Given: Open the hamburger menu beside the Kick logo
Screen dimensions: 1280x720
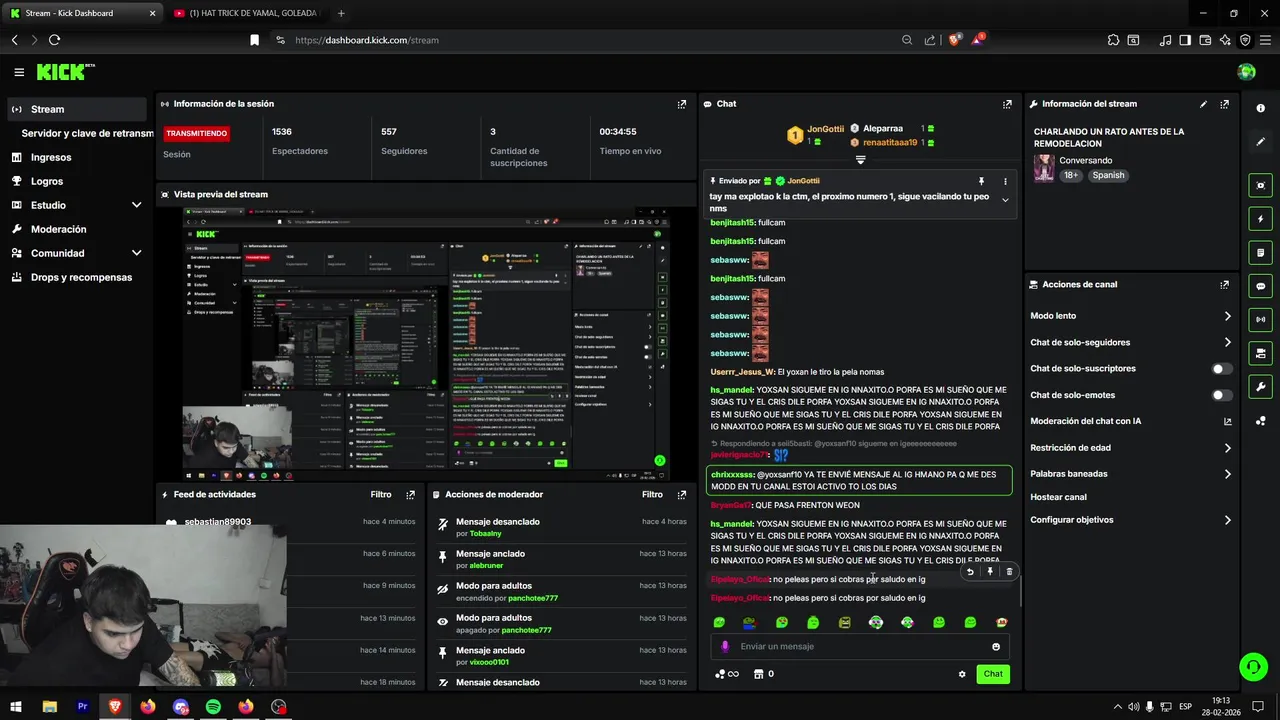Looking at the screenshot, I should [19, 72].
